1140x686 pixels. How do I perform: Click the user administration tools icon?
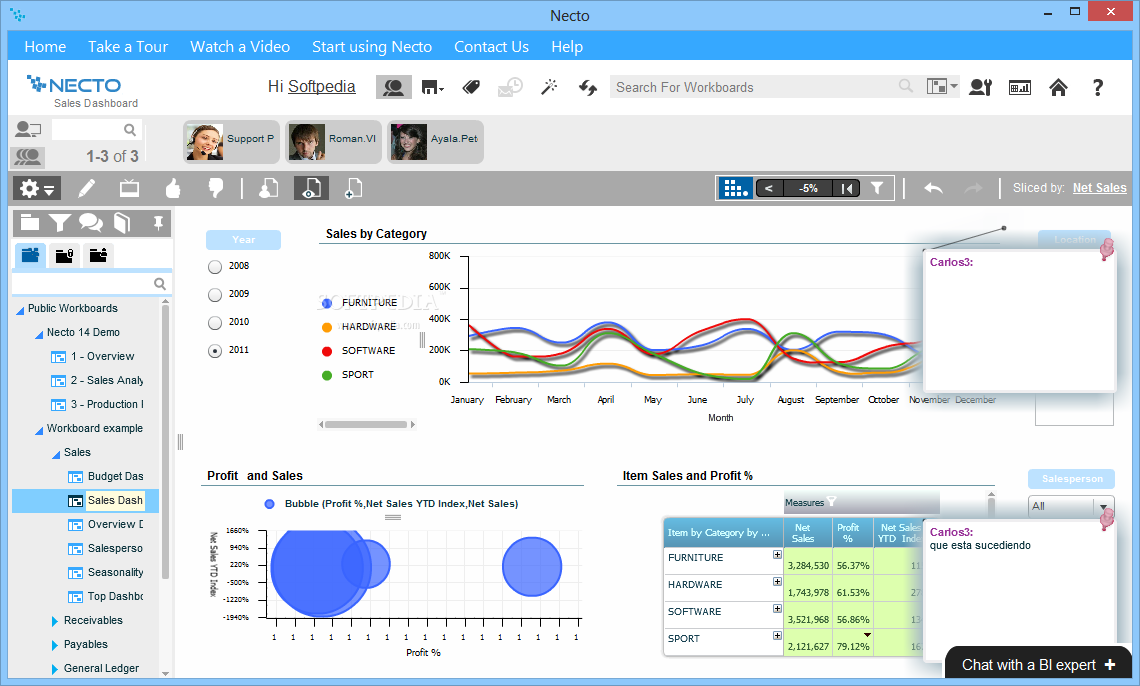[x=981, y=87]
